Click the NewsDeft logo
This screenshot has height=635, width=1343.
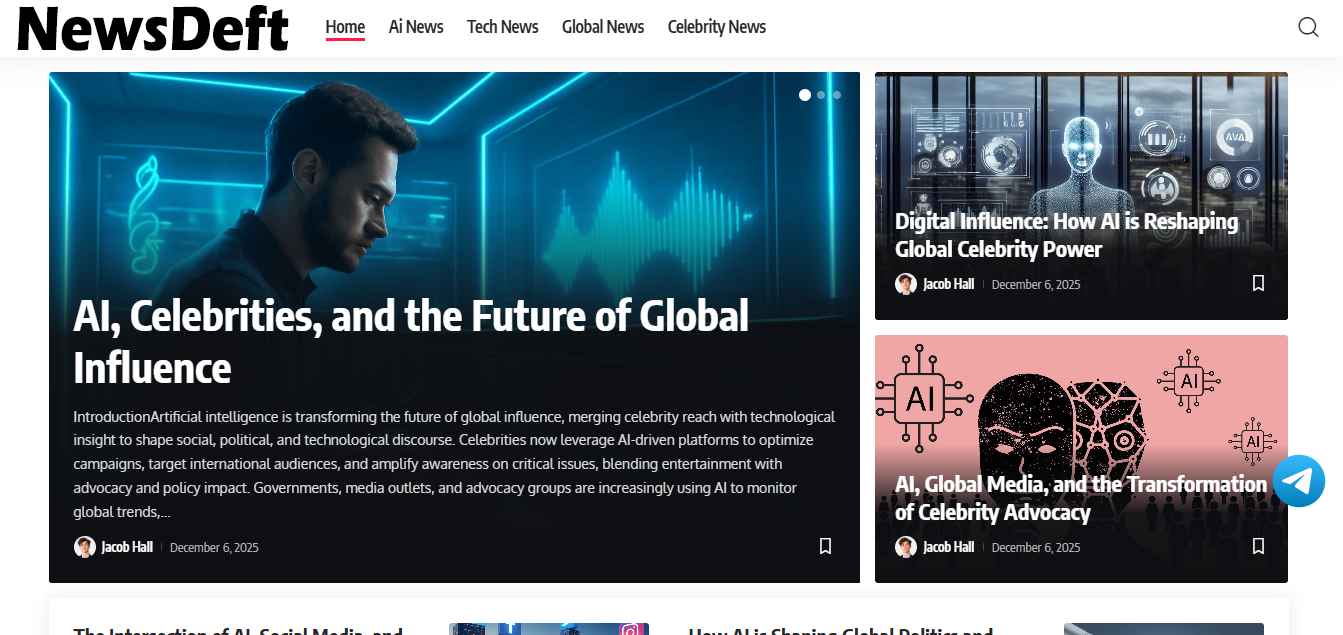[x=153, y=28]
